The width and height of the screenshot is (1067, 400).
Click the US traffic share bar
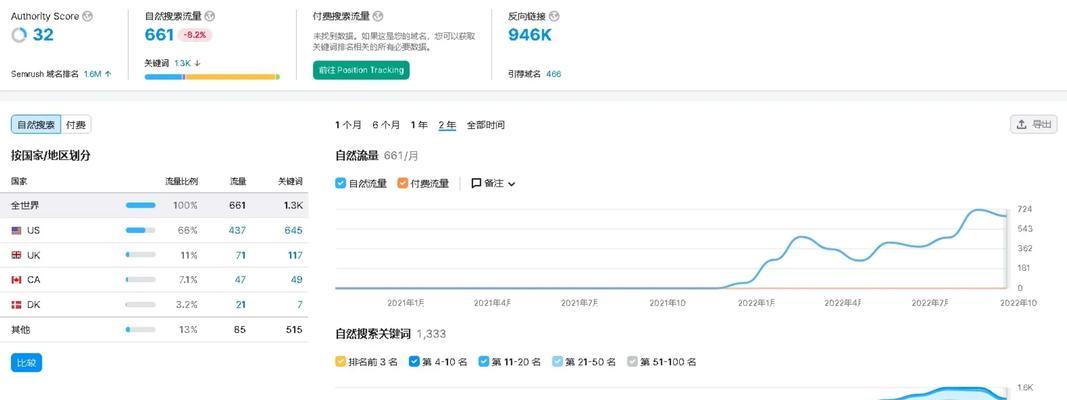[x=140, y=231]
